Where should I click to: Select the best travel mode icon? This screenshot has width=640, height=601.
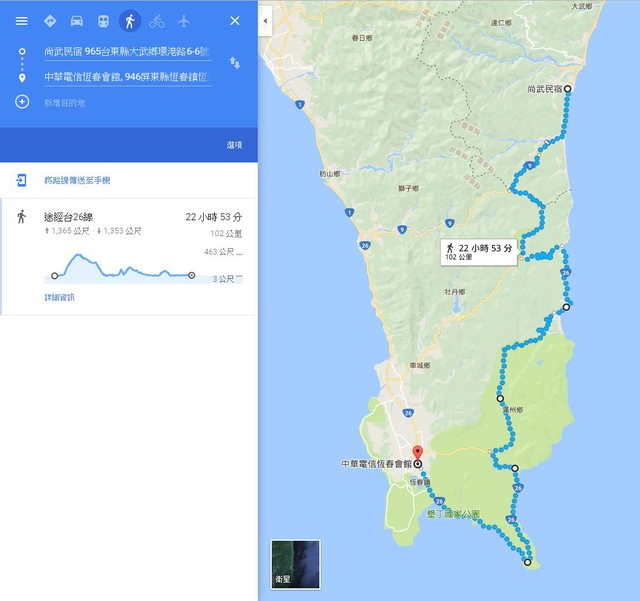pos(50,21)
